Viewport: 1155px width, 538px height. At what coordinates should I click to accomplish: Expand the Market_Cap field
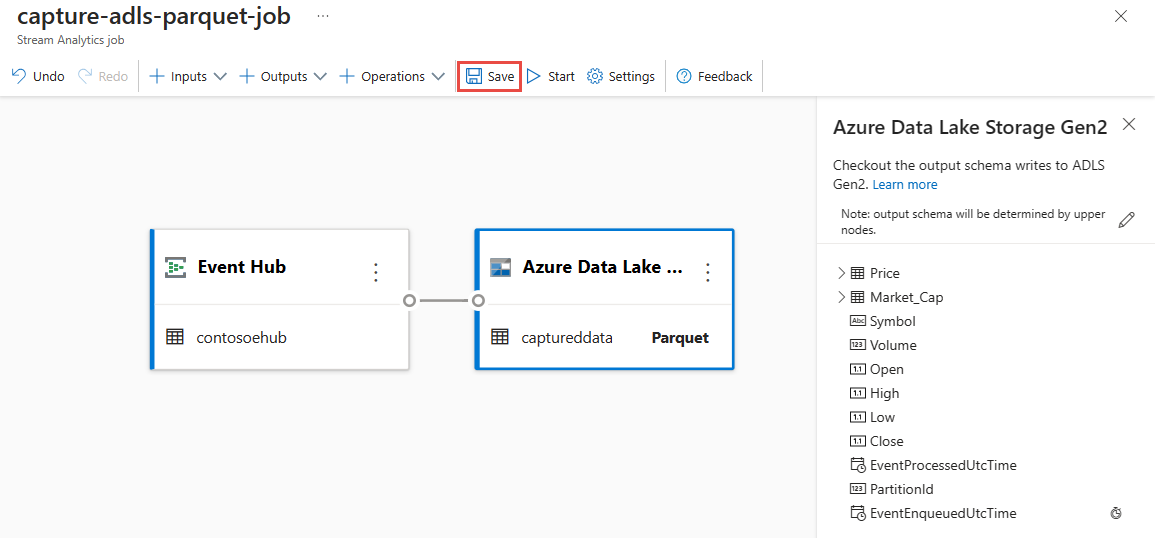click(x=841, y=298)
